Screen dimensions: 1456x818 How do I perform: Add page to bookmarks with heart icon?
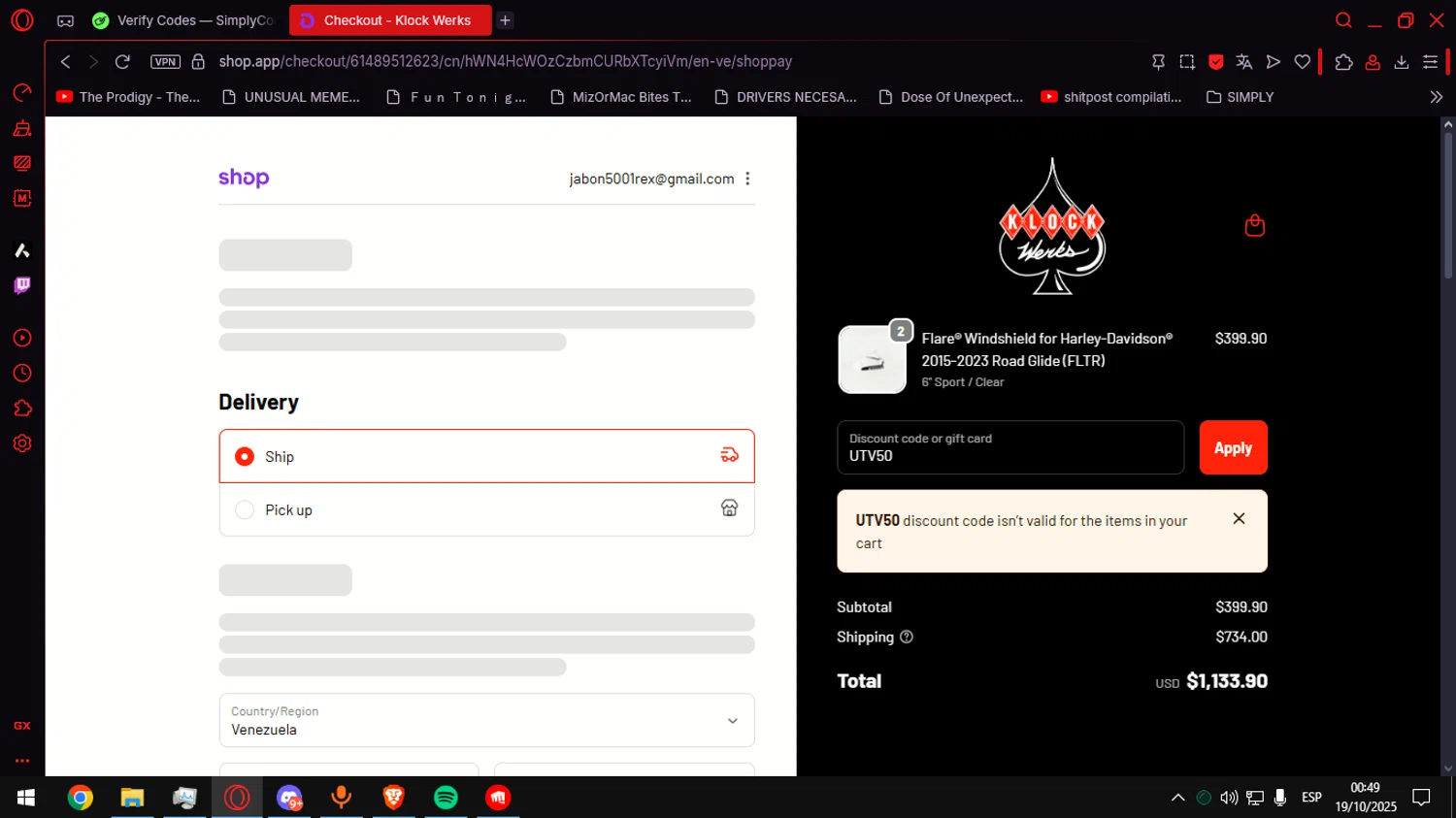[x=1303, y=61]
